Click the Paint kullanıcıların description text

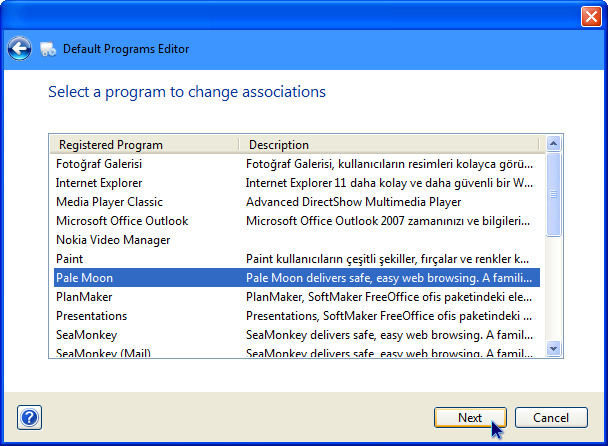coord(387,259)
